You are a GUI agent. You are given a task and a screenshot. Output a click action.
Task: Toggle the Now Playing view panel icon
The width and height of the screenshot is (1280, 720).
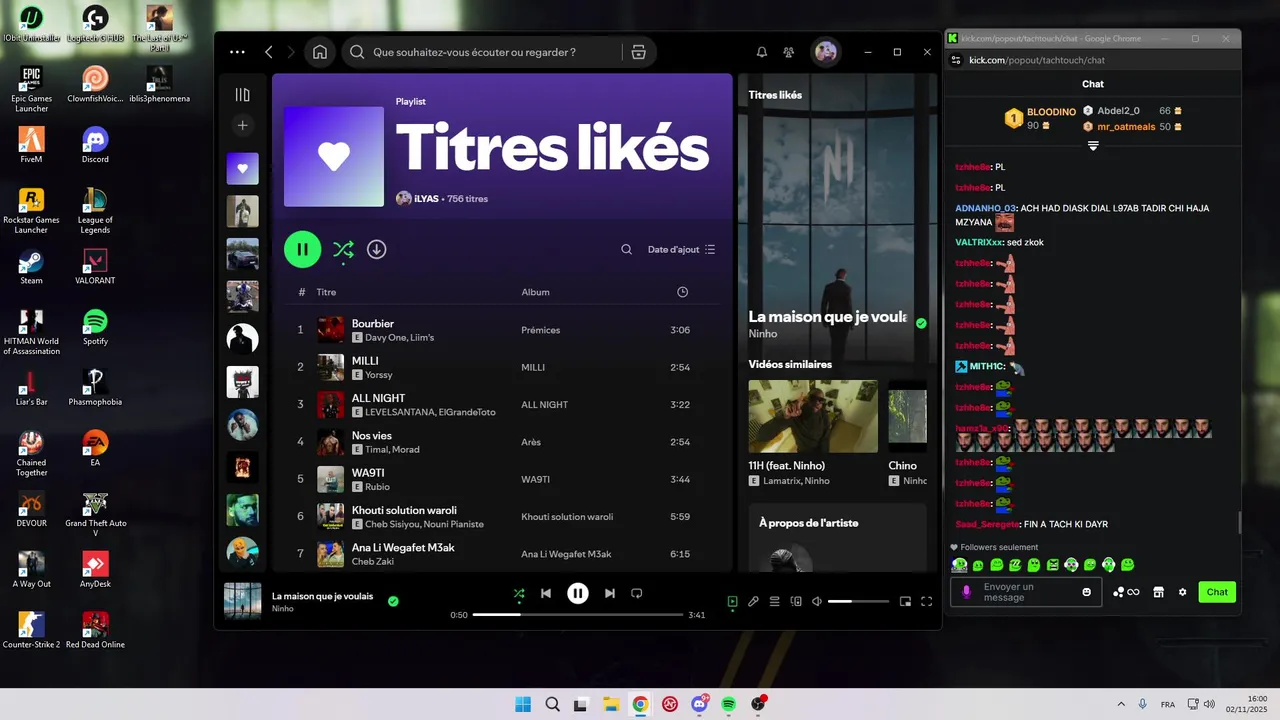coord(732,601)
